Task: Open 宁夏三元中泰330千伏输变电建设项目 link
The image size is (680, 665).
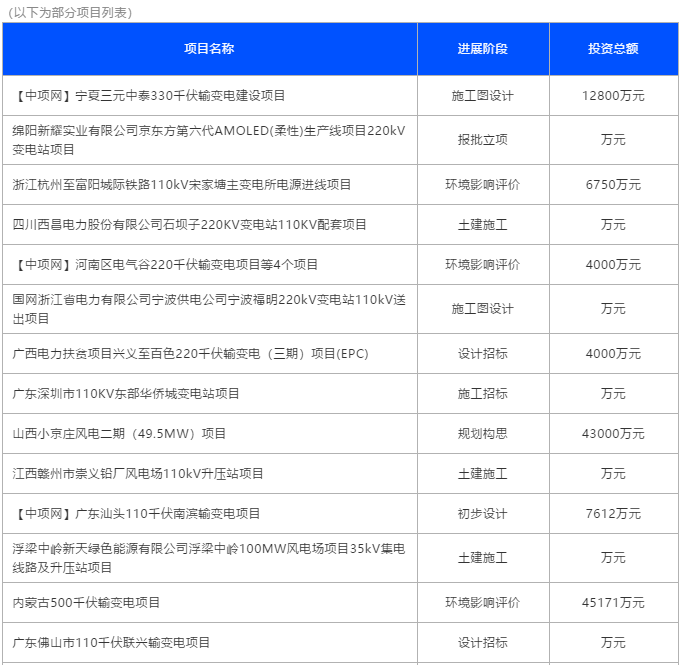Action: (x=151, y=96)
